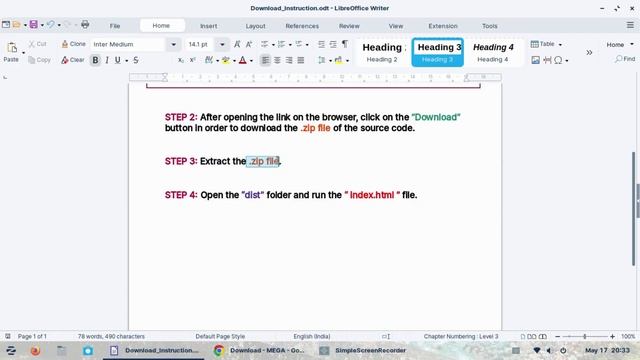Print the document with the printer icon
Viewport: 640px width, 360px height.
(85, 24)
